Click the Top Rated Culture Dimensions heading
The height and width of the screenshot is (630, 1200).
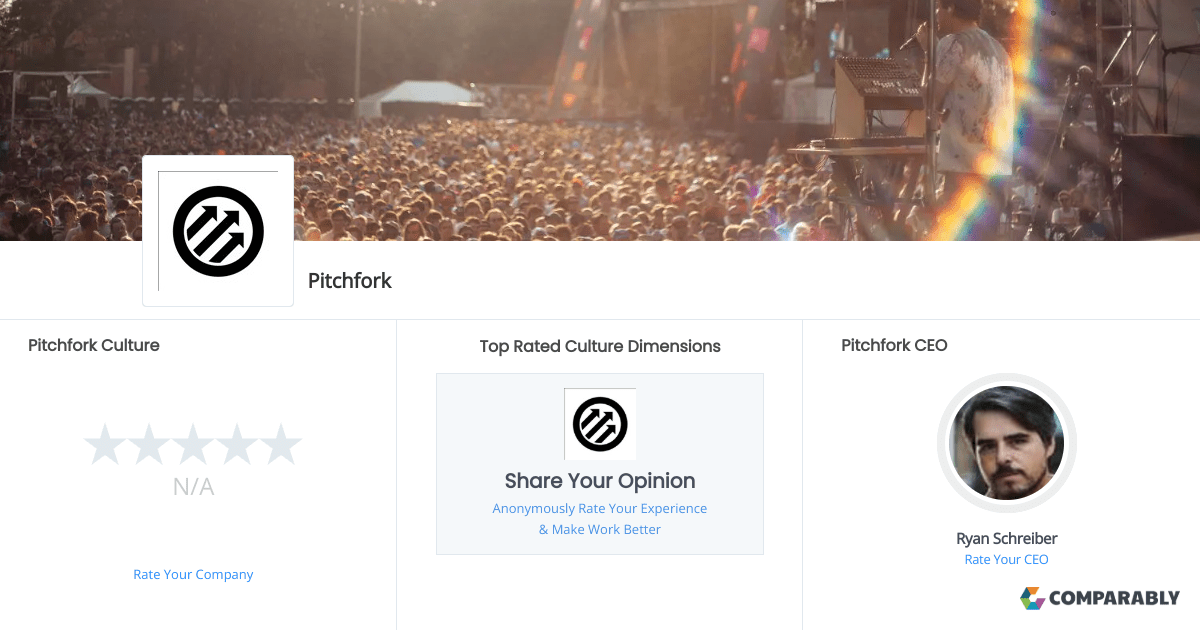pyautogui.click(x=599, y=346)
